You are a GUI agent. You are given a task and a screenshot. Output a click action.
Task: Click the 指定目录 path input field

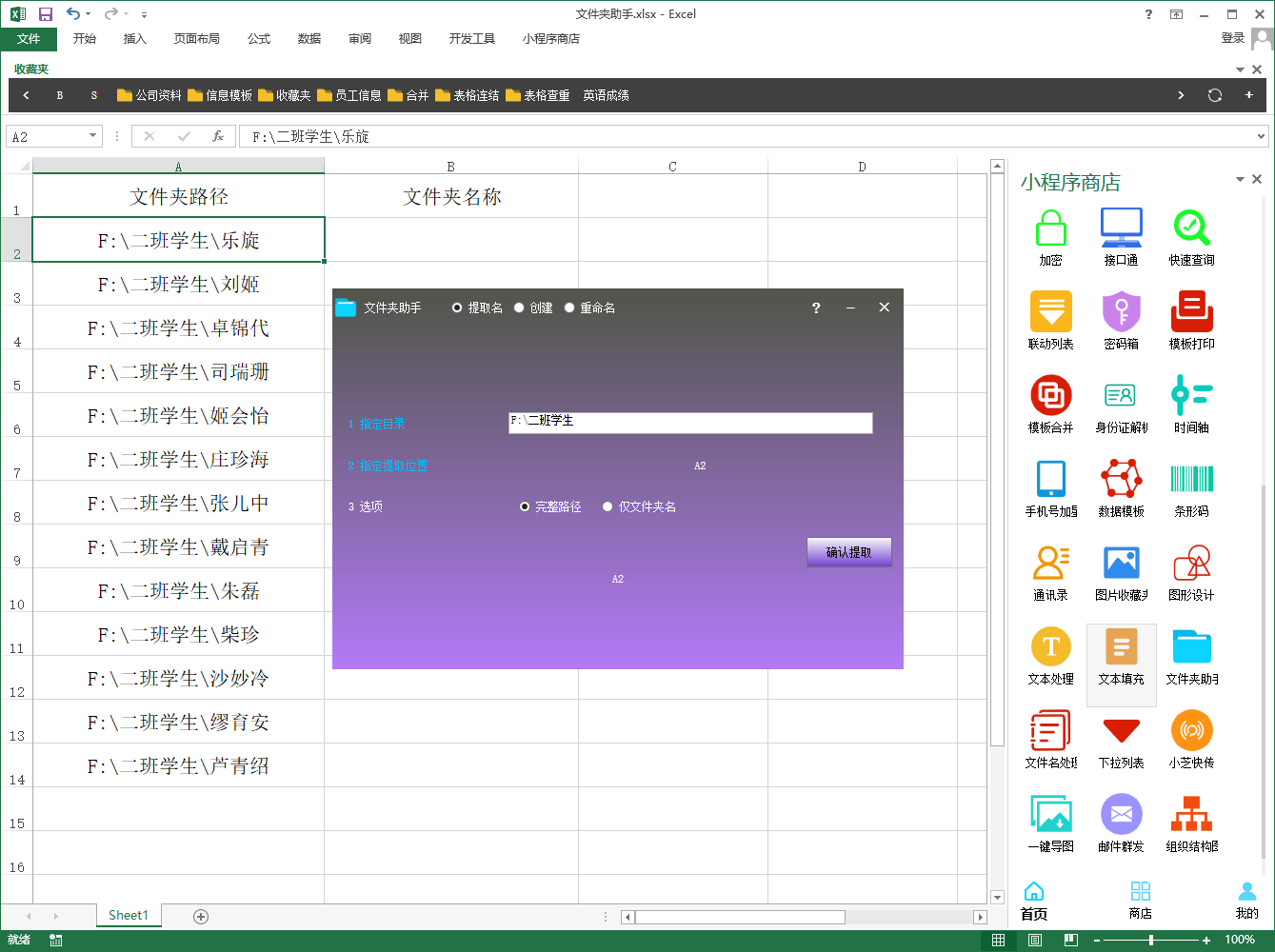point(690,423)
